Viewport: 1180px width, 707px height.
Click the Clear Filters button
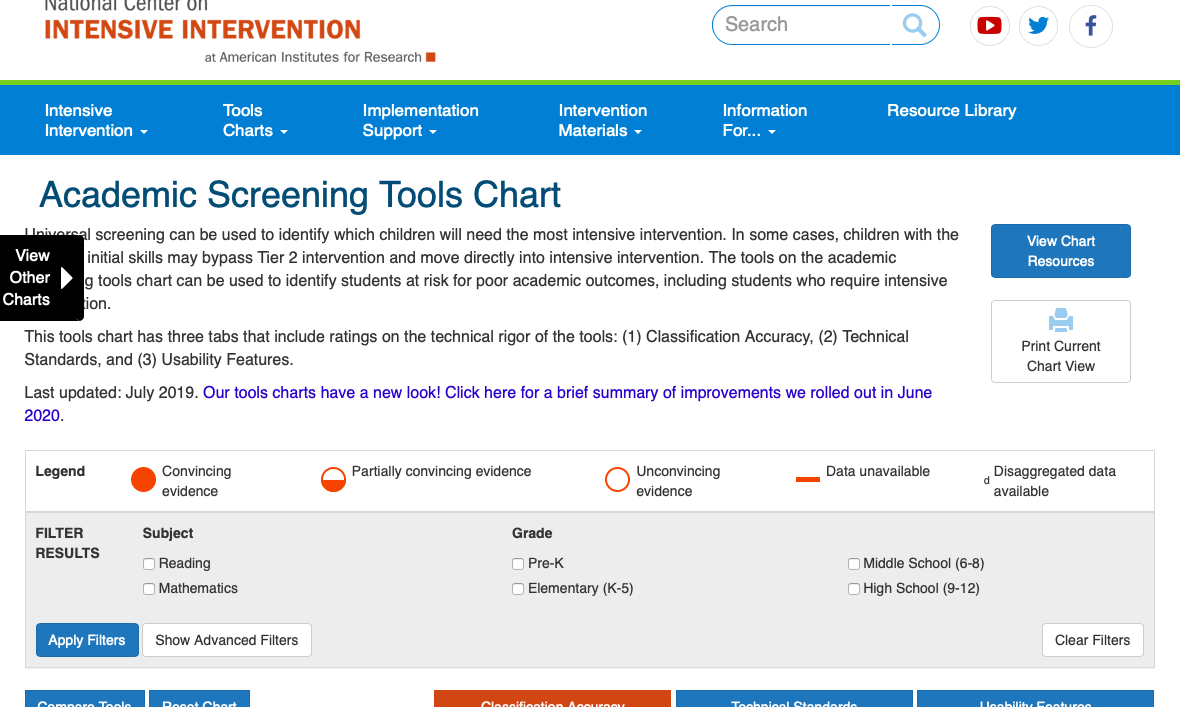pos(1093,640)
